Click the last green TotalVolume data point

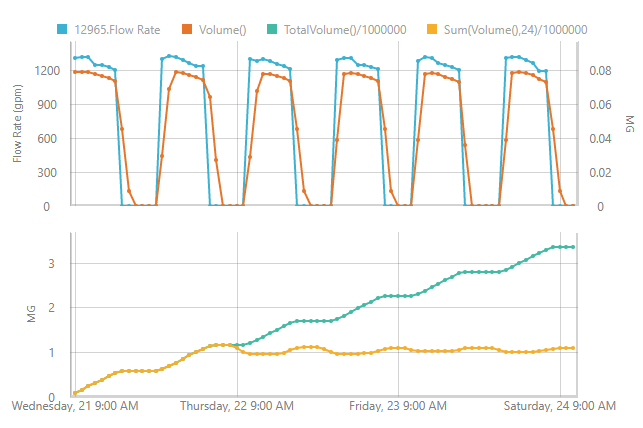pyautogui.click(x=573, y=247)
